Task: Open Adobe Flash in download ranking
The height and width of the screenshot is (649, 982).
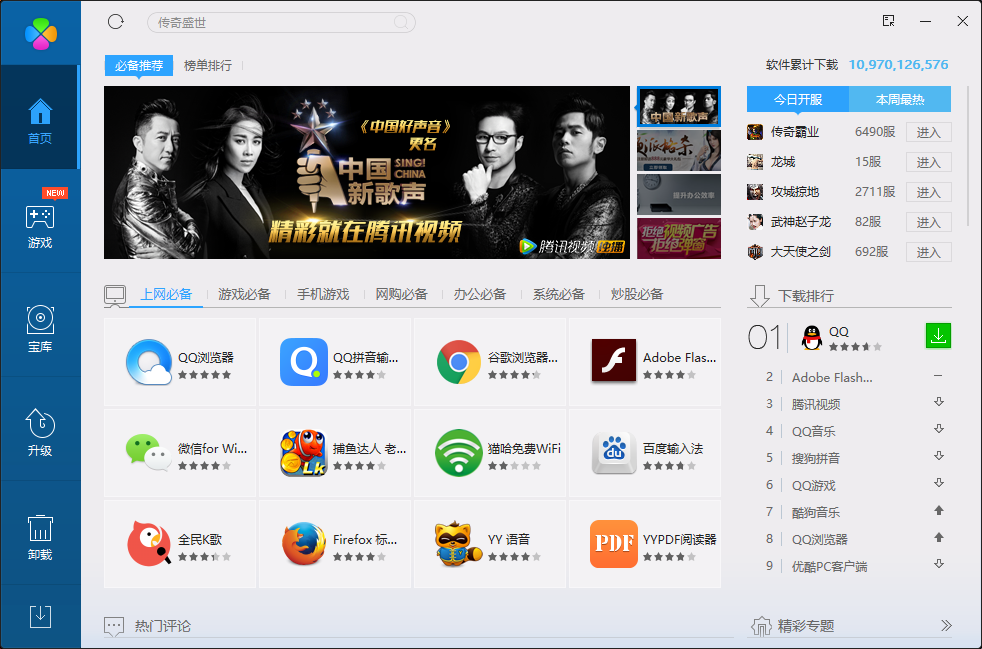Action: point(832,378)
